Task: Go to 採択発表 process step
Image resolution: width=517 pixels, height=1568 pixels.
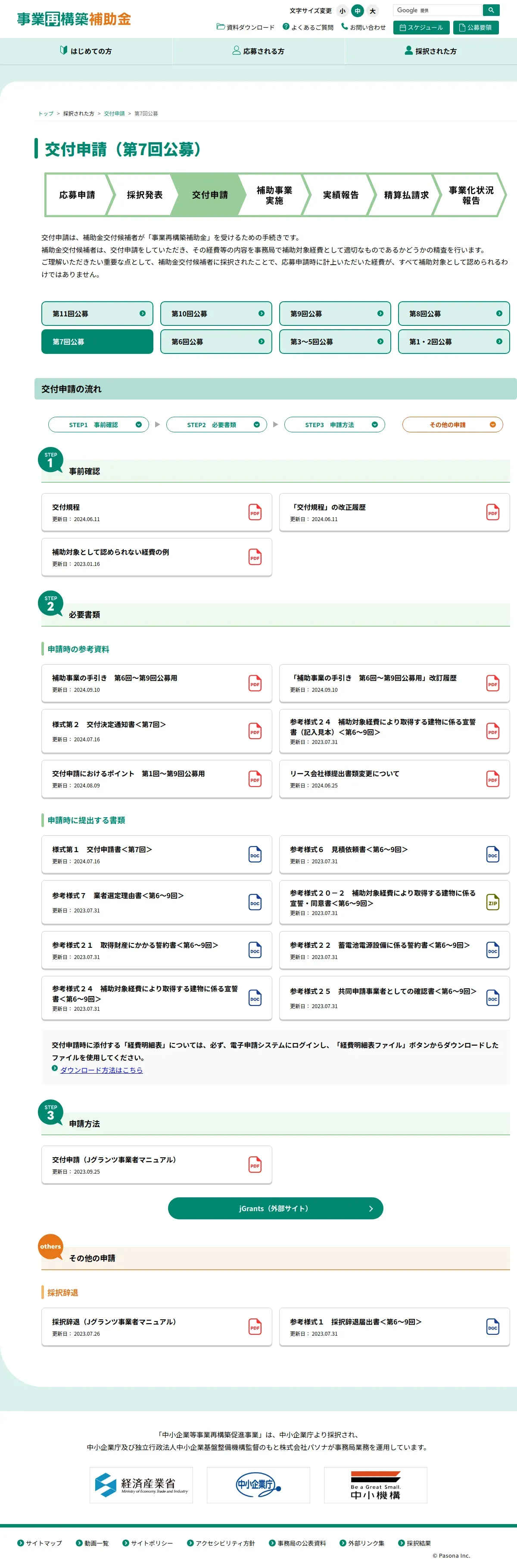Action: [144, 195]
